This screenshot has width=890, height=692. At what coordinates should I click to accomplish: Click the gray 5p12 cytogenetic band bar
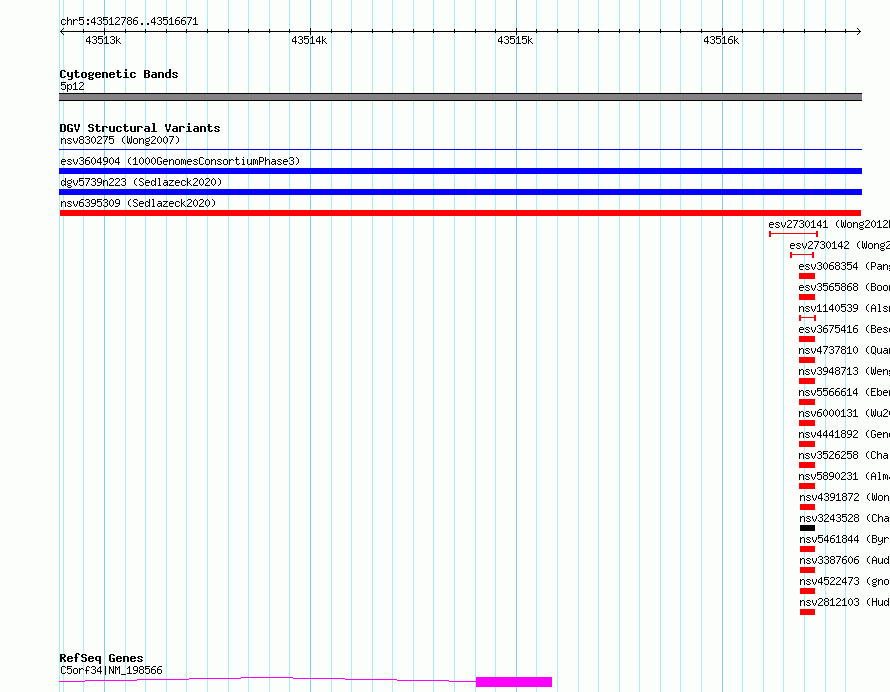coord(460,97)
